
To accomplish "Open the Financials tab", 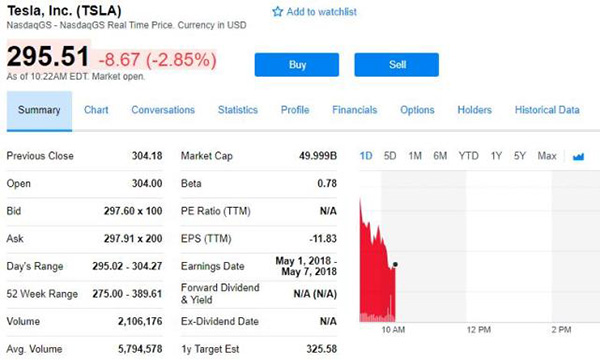I will (x=355, y=110).
